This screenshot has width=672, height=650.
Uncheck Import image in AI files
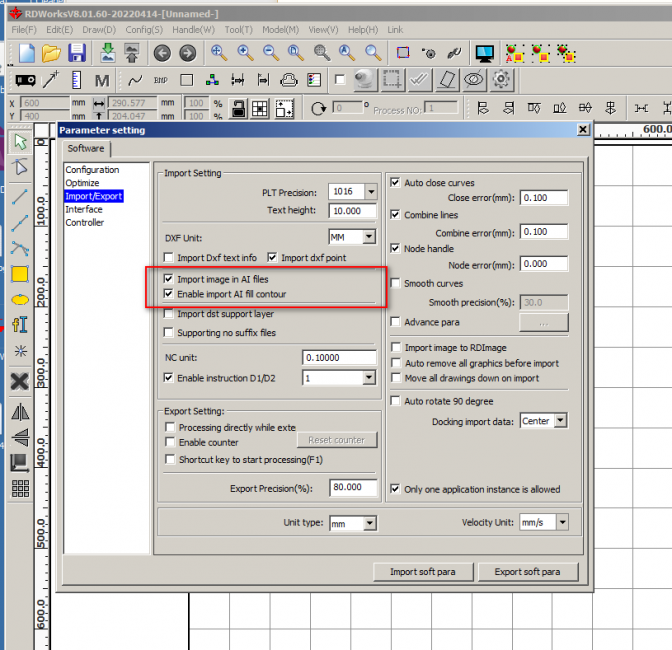169,279
